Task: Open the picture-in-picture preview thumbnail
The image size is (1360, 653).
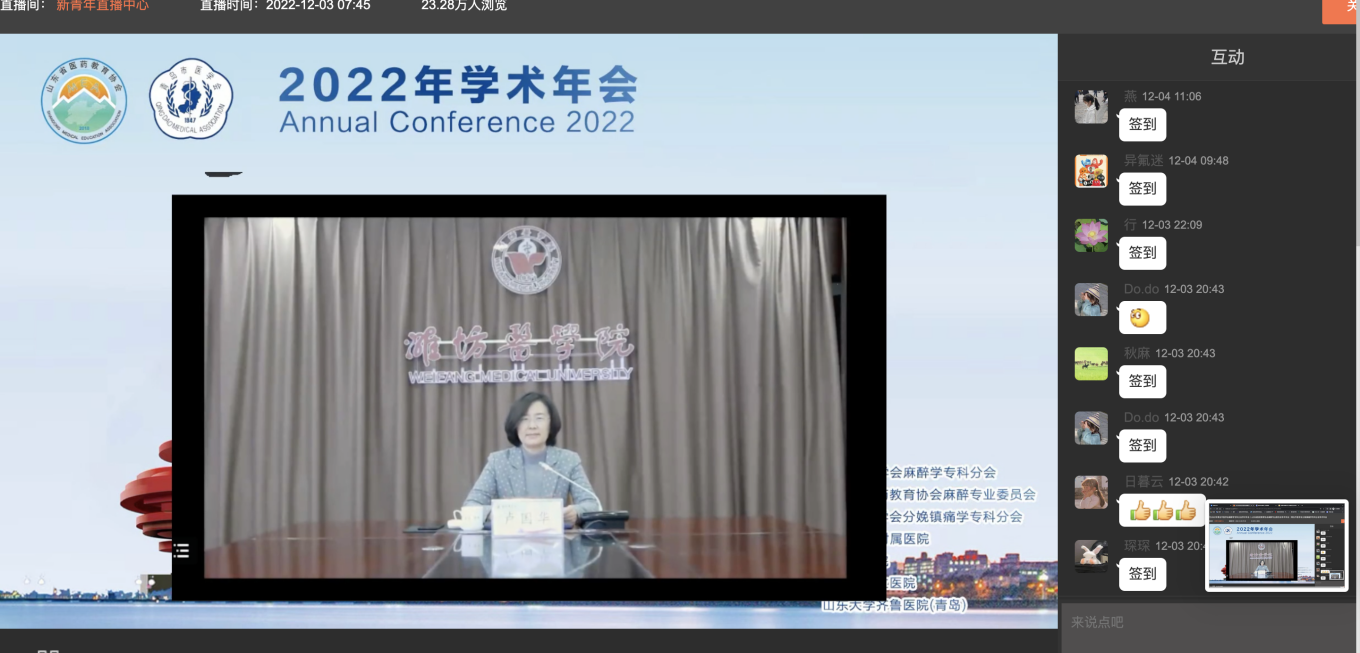Action: coord(1277,546)
